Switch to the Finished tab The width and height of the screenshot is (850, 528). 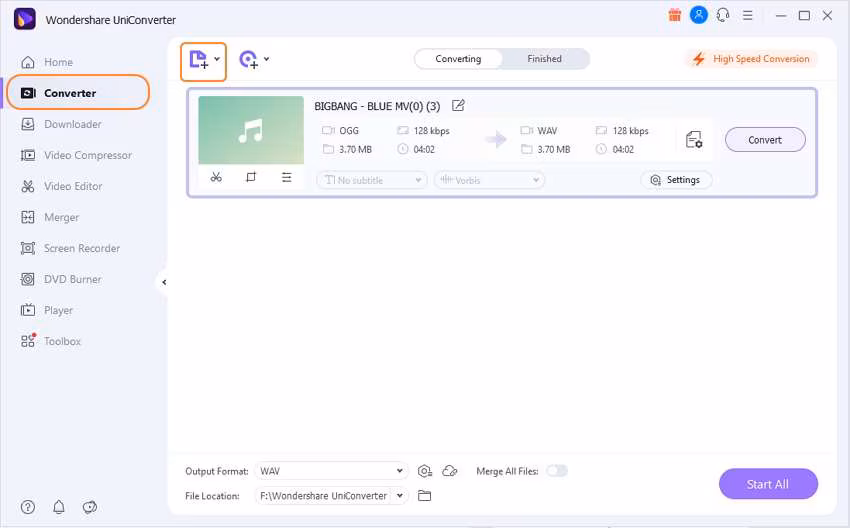point(544,59)
